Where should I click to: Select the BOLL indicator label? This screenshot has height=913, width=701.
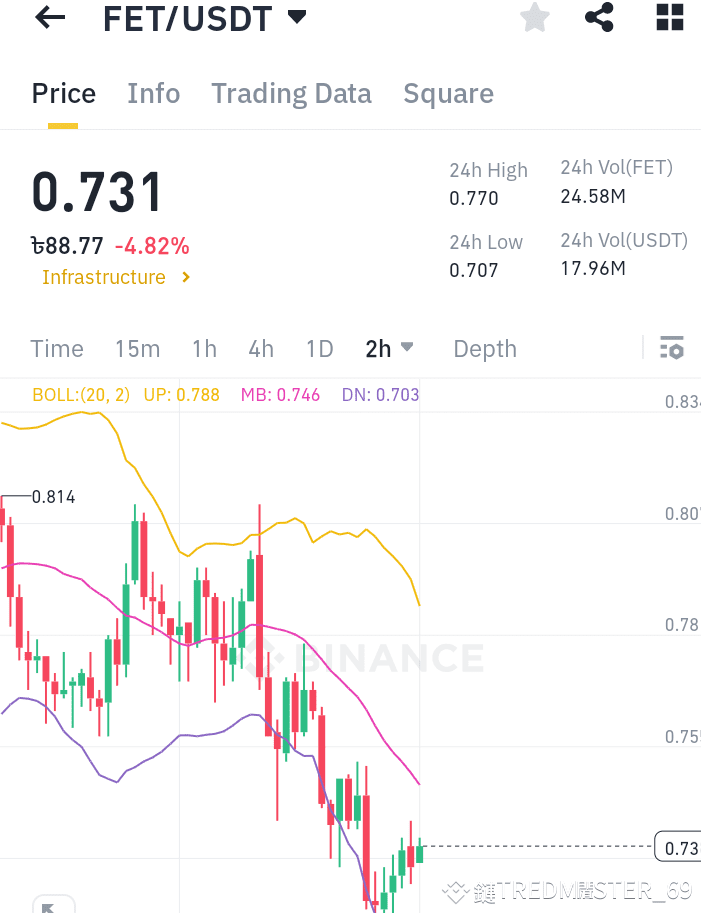[x=80, y=395]
